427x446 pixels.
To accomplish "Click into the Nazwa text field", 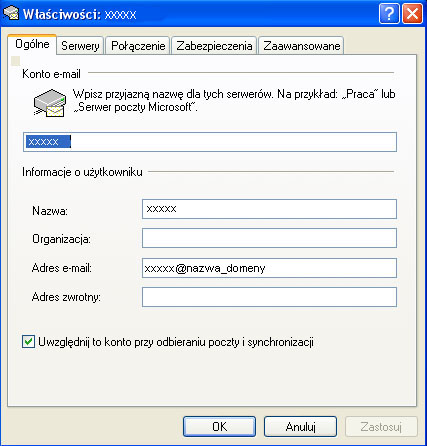I will (269, 209).
